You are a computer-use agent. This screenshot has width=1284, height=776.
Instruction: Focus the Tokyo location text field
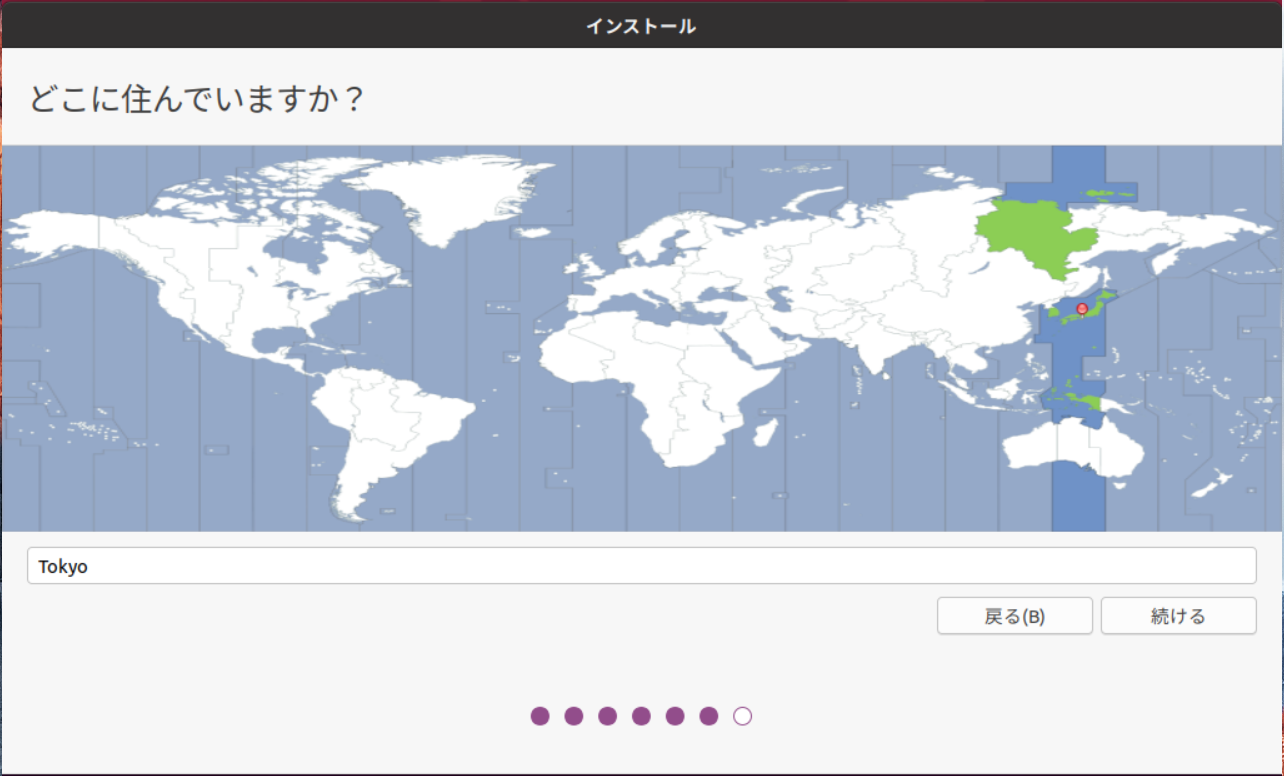[641, 566]
